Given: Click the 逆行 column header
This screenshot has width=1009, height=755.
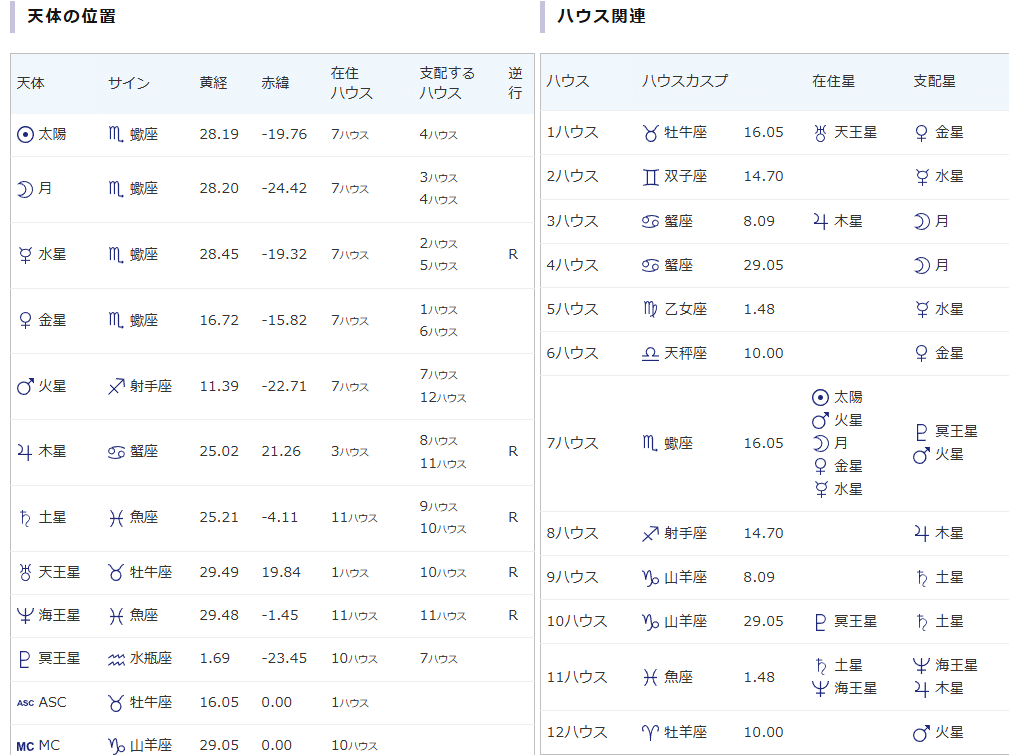Looking at the screenshot, I should [515, 83].
